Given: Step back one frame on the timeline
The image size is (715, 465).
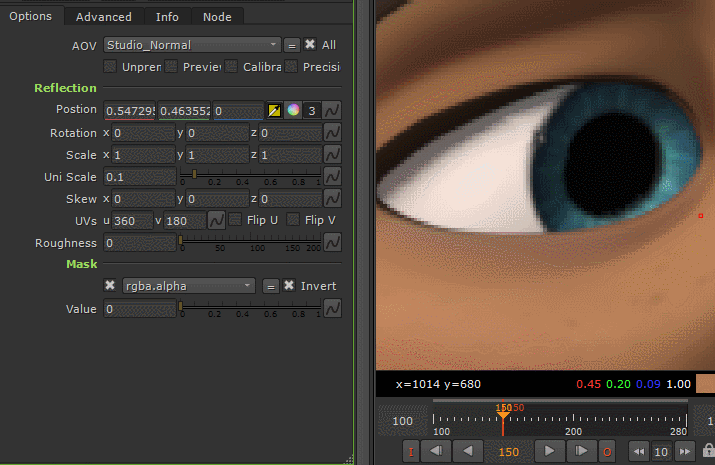Looking at the screenshot, I should coord(436,451).
